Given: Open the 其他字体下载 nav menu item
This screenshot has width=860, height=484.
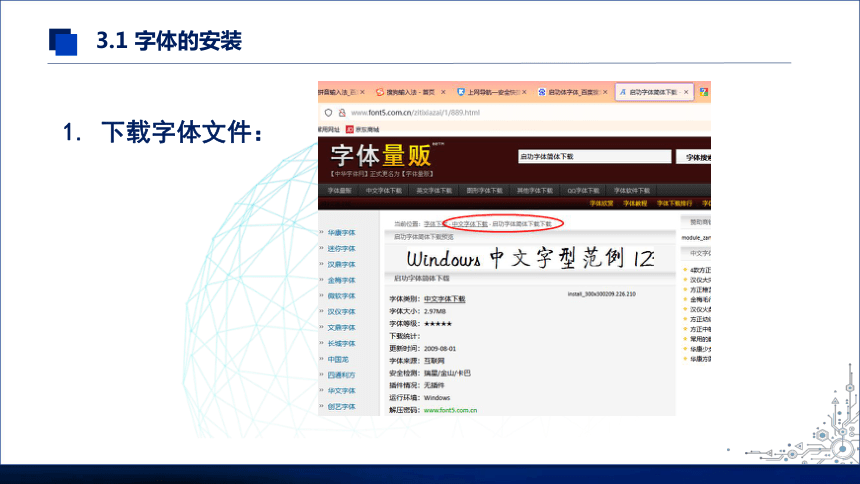Looking at the screenshot, I should 535,190.
